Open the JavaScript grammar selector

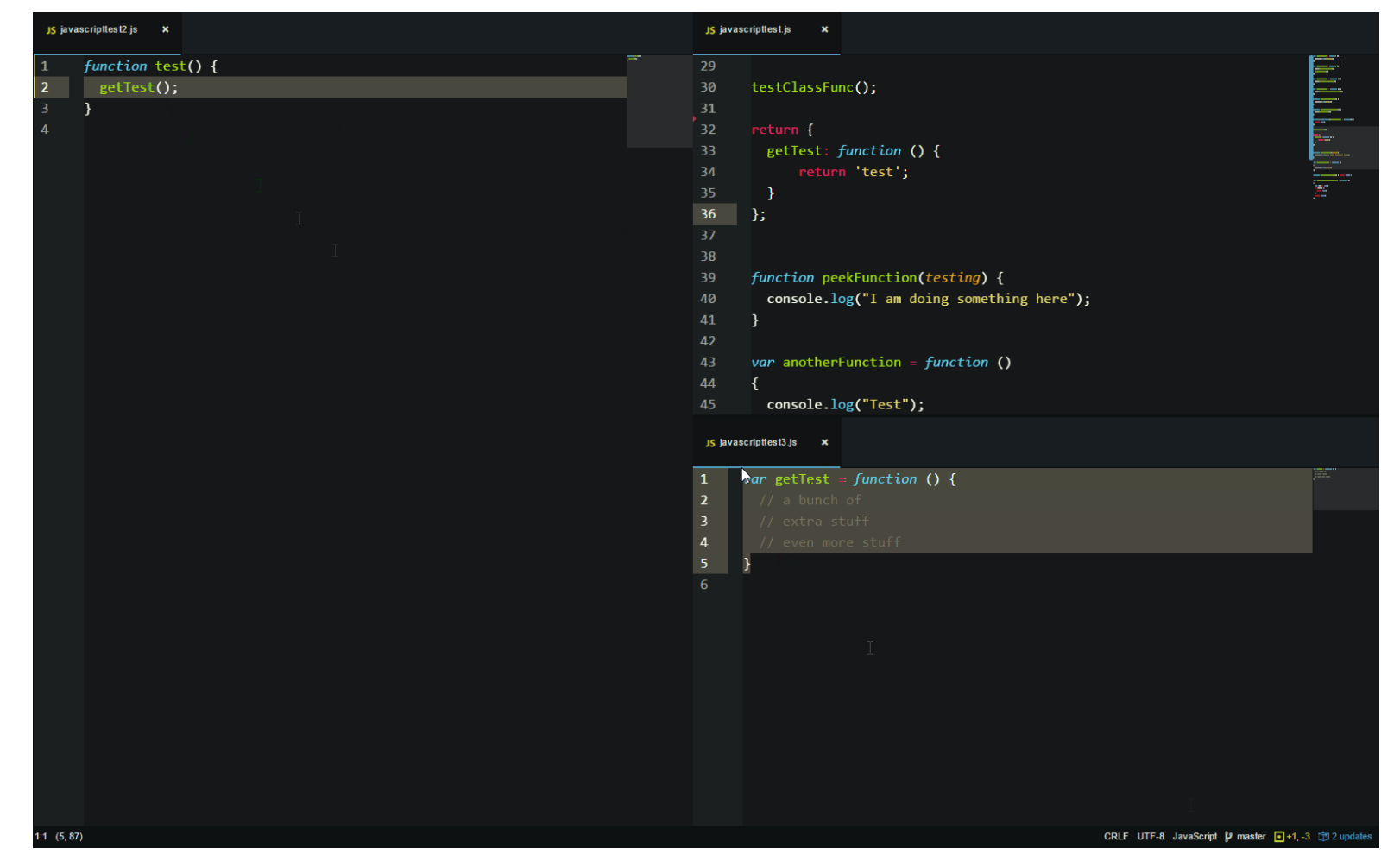[x=1195, y=836]
